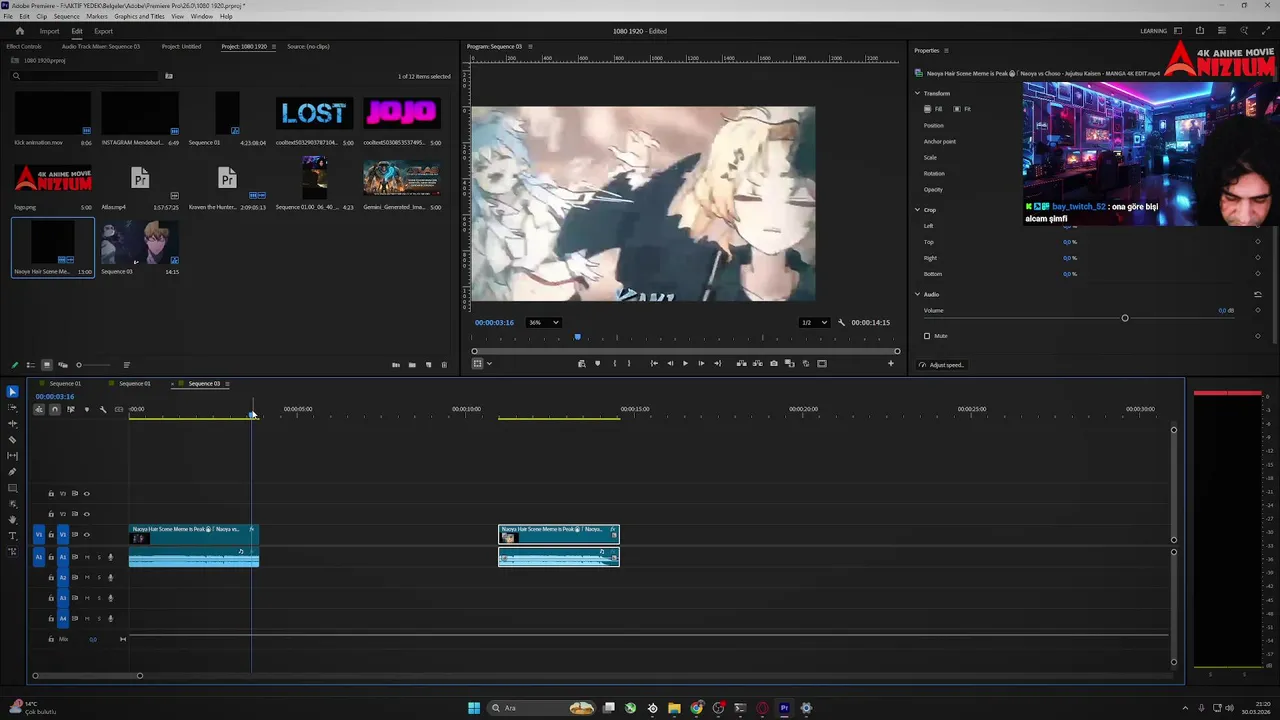This screenshot has width=1280, height=720.
Task: Open Project 1080 1920 panel menu
Action: coord(275,46)
